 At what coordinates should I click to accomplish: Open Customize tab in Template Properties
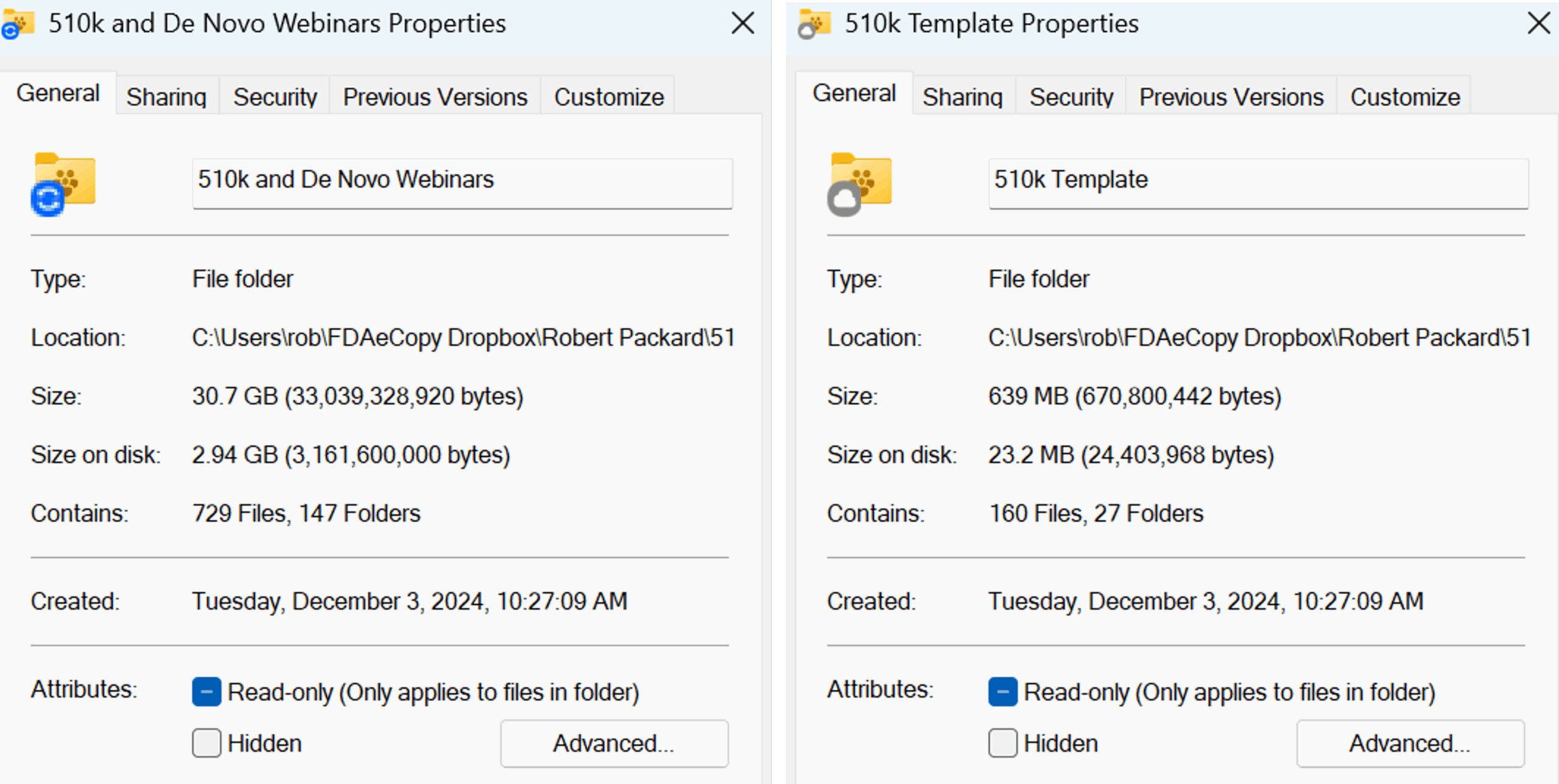[x=1405, y=97]
